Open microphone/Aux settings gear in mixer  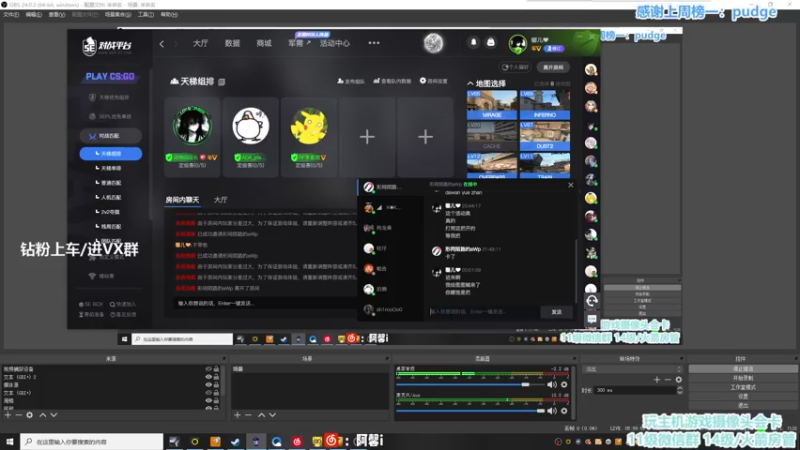pyautogui.click(x=564, y=411)
